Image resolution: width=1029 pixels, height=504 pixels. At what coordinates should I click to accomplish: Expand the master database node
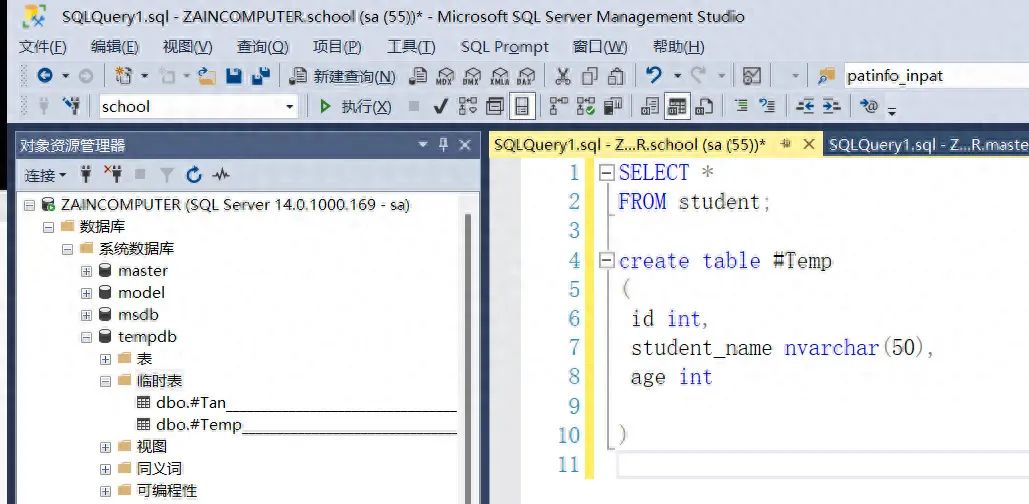(x=87, y=271)
